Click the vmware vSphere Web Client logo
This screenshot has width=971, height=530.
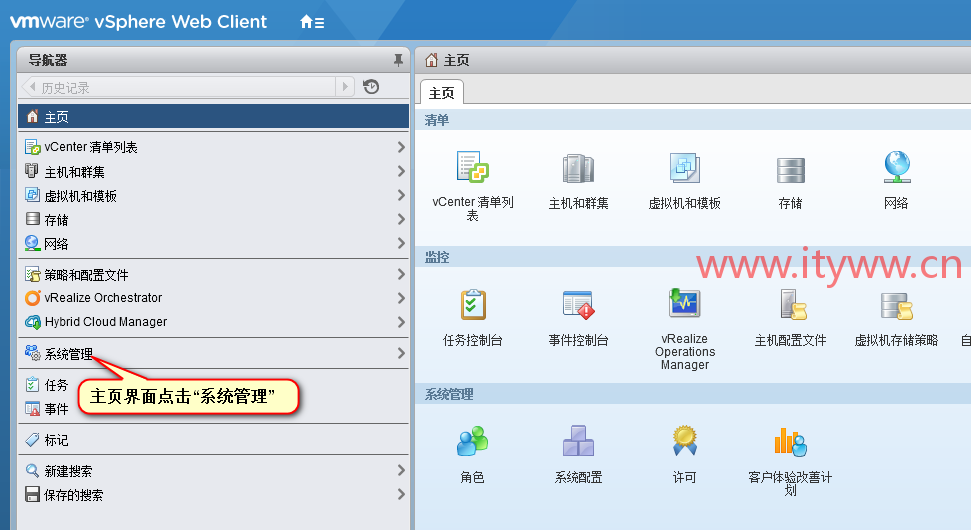point(139,22)
